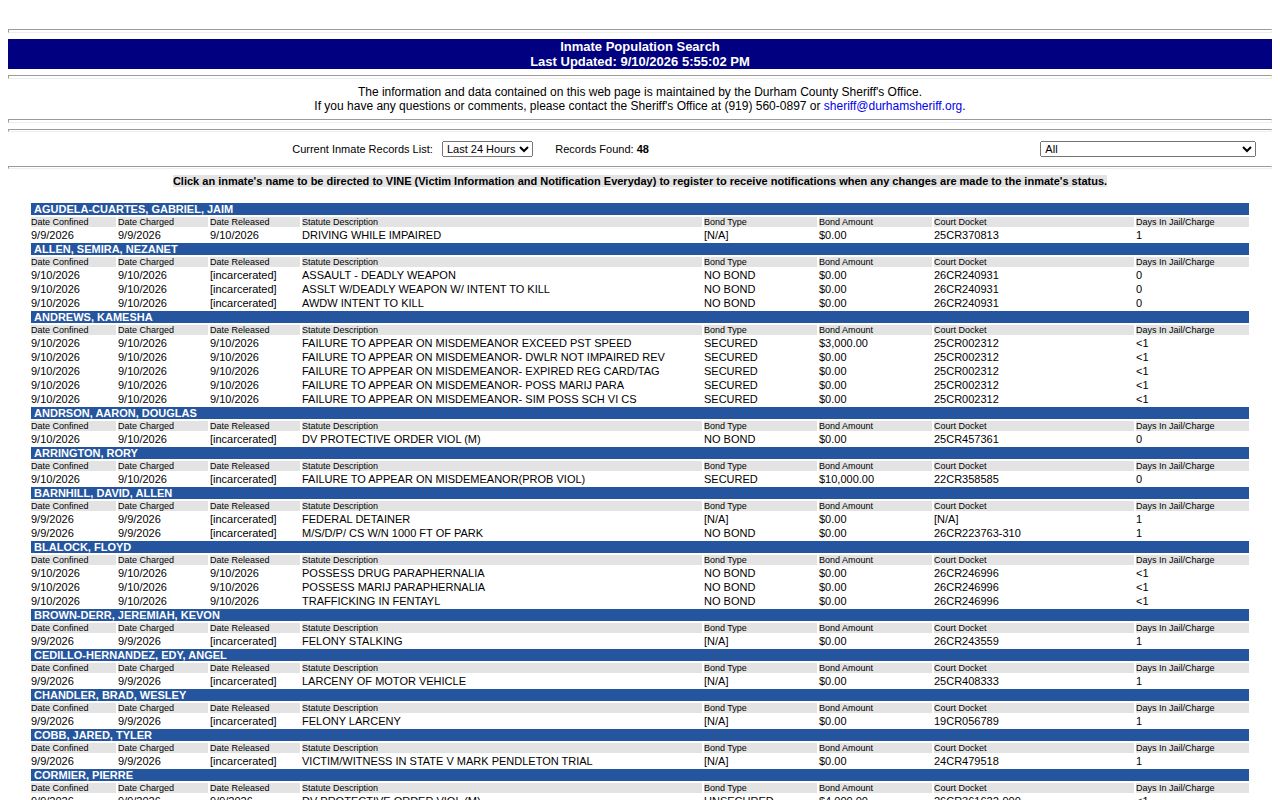Viewport: 1280px width, 800px height.
Task: Expand the All filter dropdown
Action: pyautogui.click(x=1148, y=149)
